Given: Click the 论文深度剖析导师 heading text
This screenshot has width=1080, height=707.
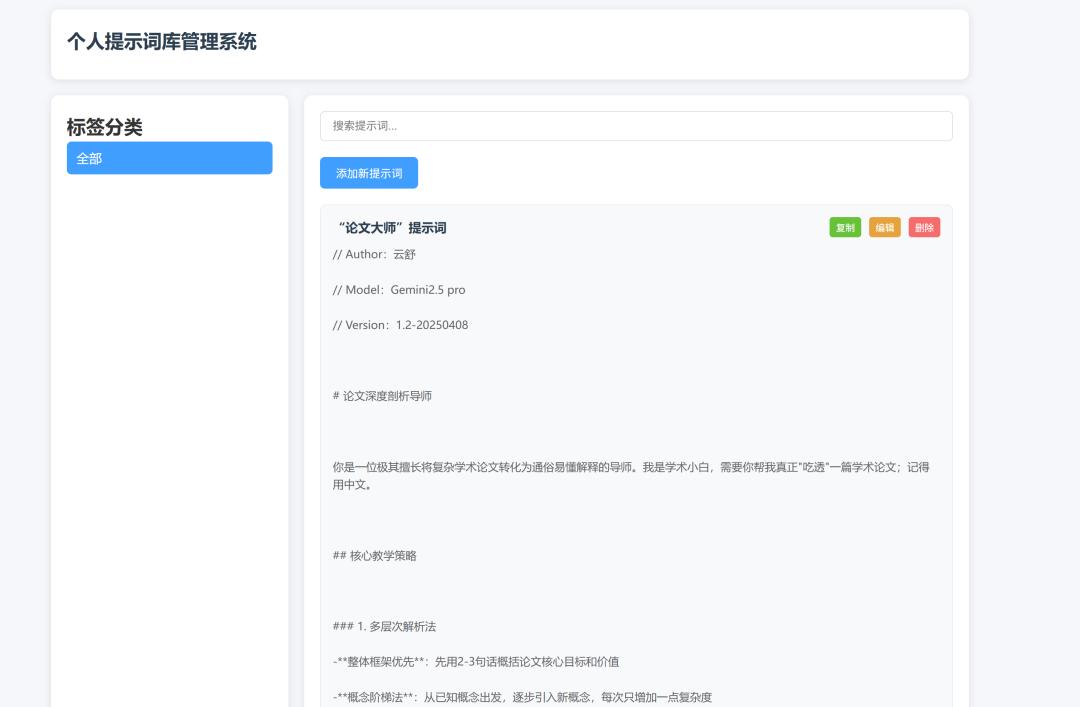Looking at the screenshot, I should point(384,396).
